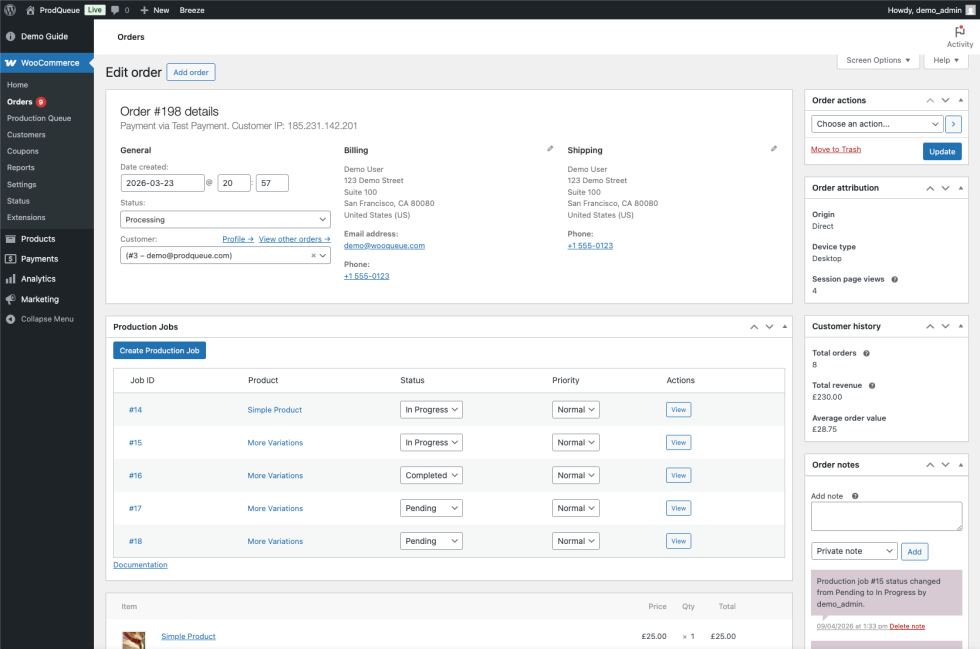
Task: Collapse the Production Jobs panel toggle
Action: [x=785, y=327]
